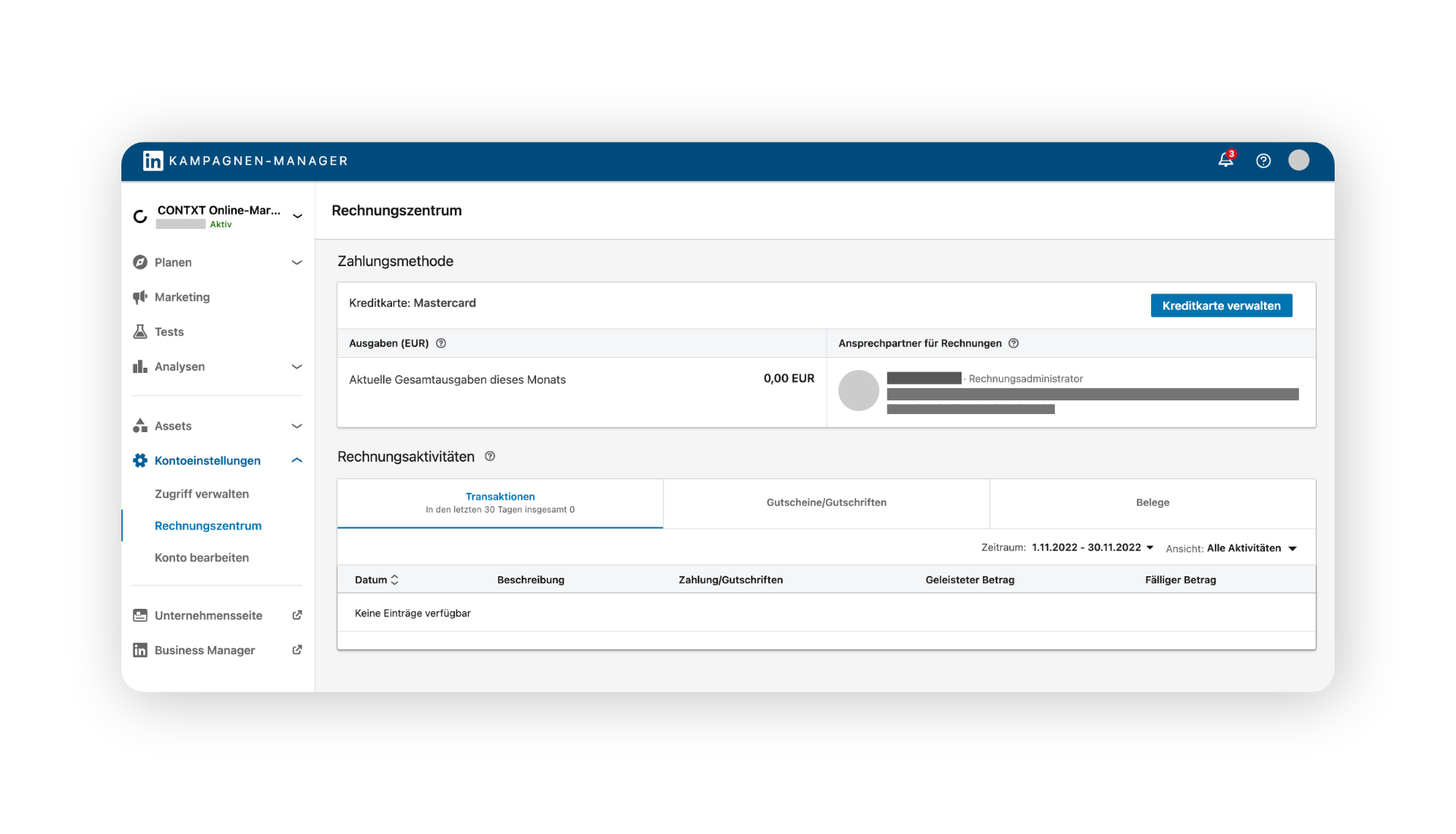The height and width of the screenshot is (834, 1456).
Task: Click the Beschreibung column header
Action: coord(531,580)
